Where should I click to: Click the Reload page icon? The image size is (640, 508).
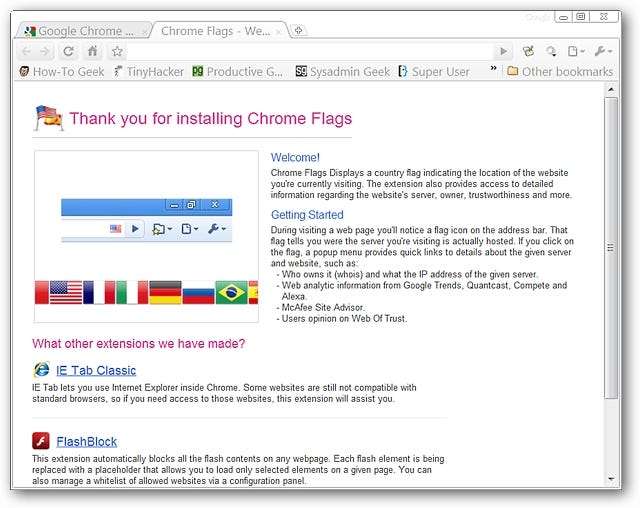[68, 51]
